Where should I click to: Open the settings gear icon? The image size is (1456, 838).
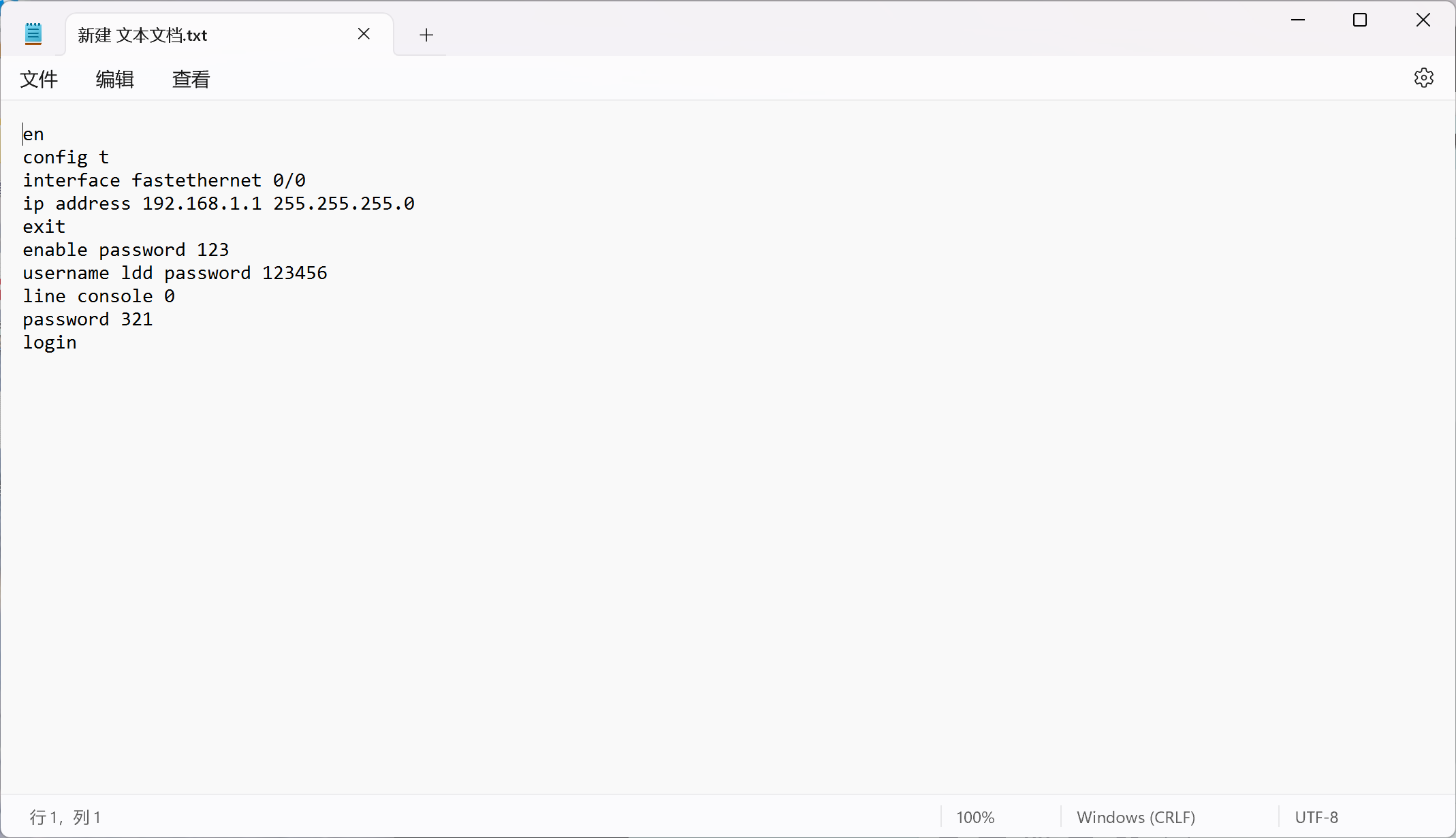1423,78
